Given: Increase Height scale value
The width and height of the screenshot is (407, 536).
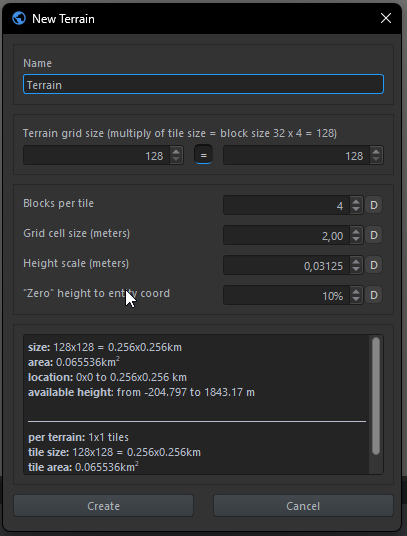Looking at the screenshot, I should [356, 261].
